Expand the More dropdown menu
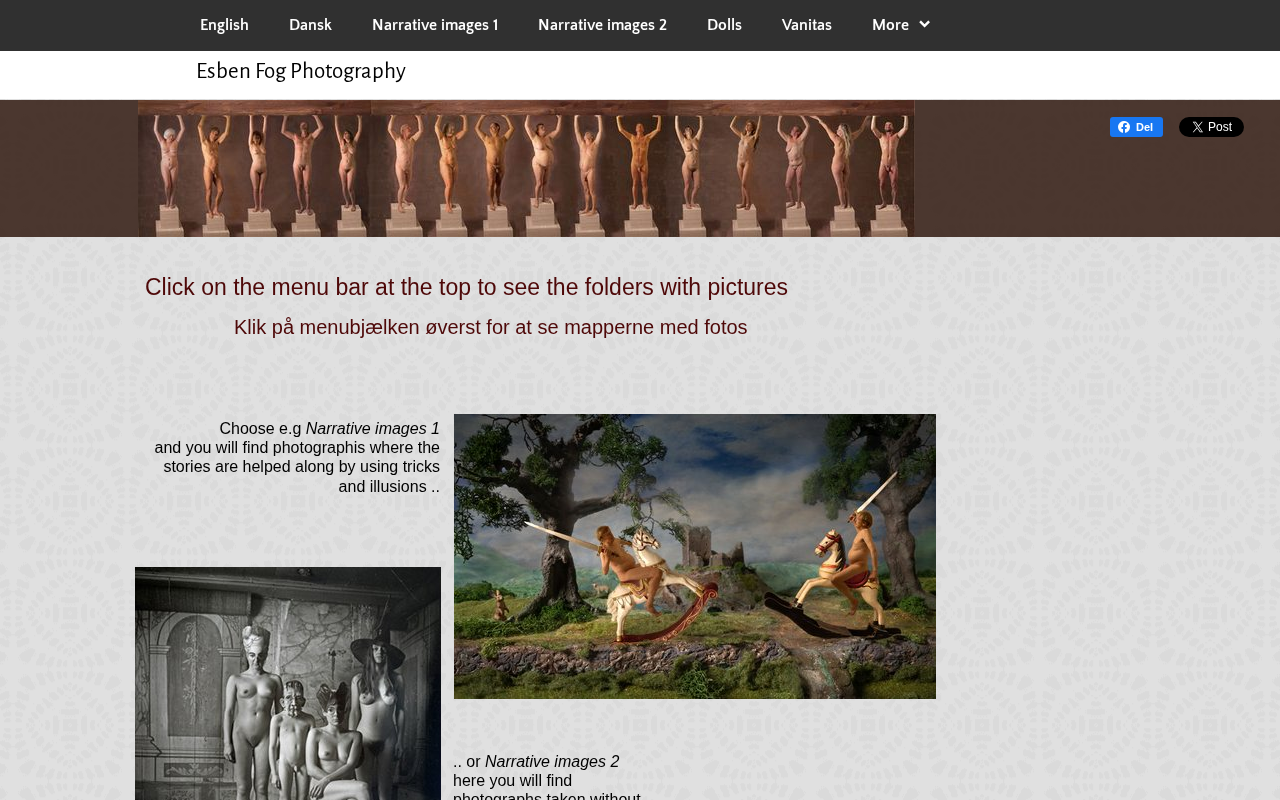The image size is (1280, 800). pyautogui.click(x=901, y=25)
